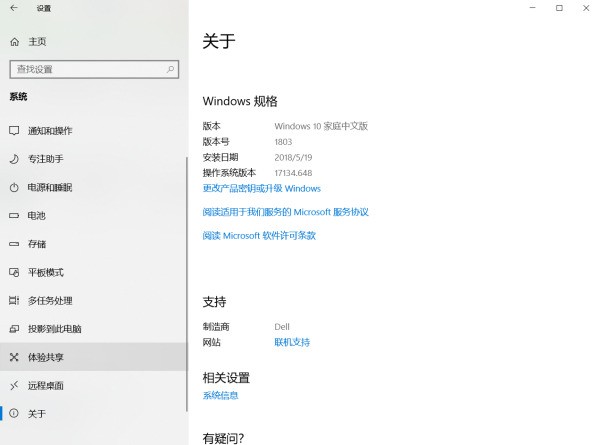Viewport: 600px width, 445px height.
Task: Click the 操作系统版本 label
Action: tap(229, 173)
